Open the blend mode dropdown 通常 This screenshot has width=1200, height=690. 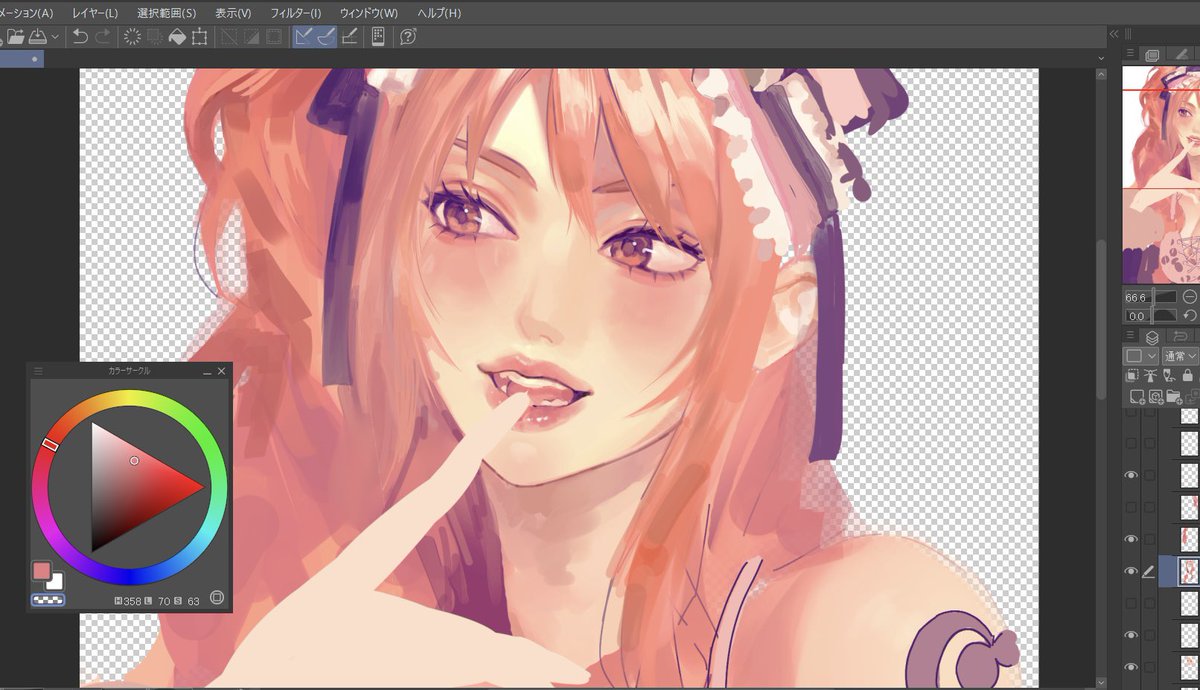coord(1181,356)
